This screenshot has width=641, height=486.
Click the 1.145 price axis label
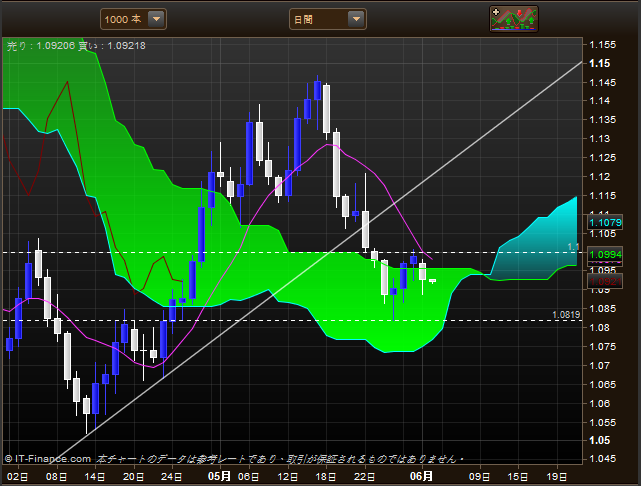603,83
